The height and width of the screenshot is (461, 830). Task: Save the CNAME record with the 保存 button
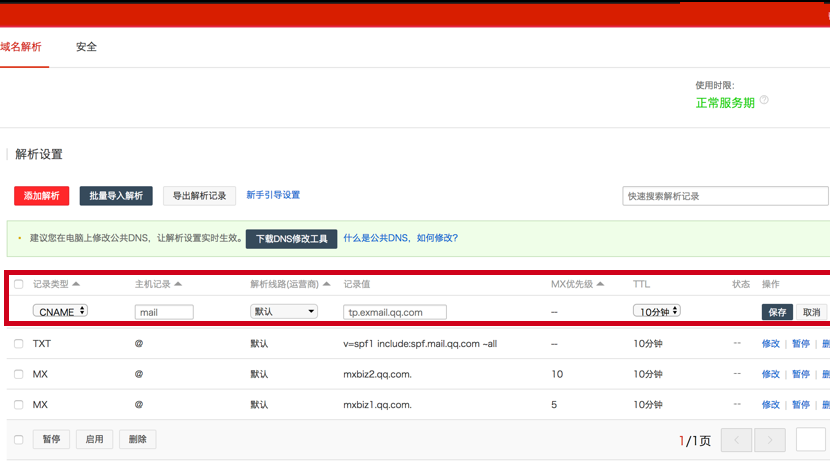coord(777,312)
